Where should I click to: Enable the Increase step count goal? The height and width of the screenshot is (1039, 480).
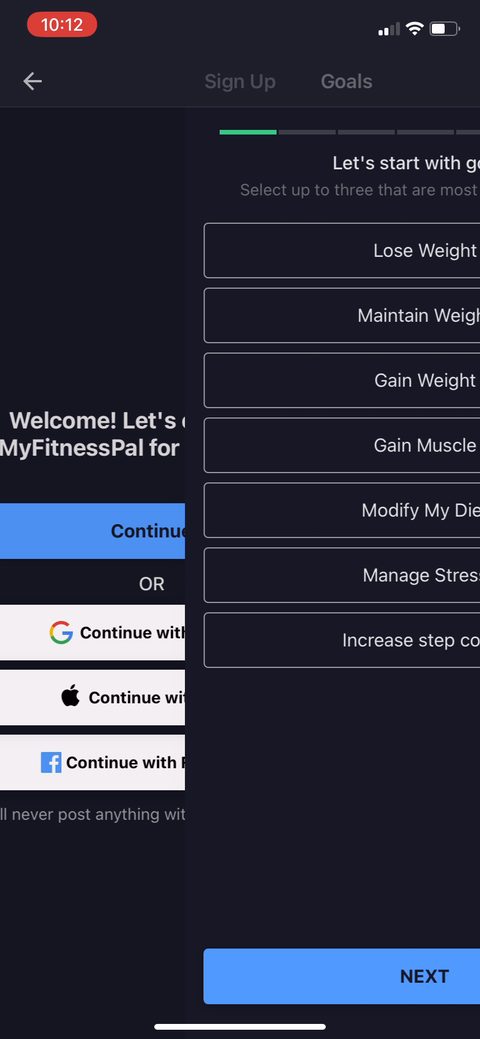(x=342, y=640)
